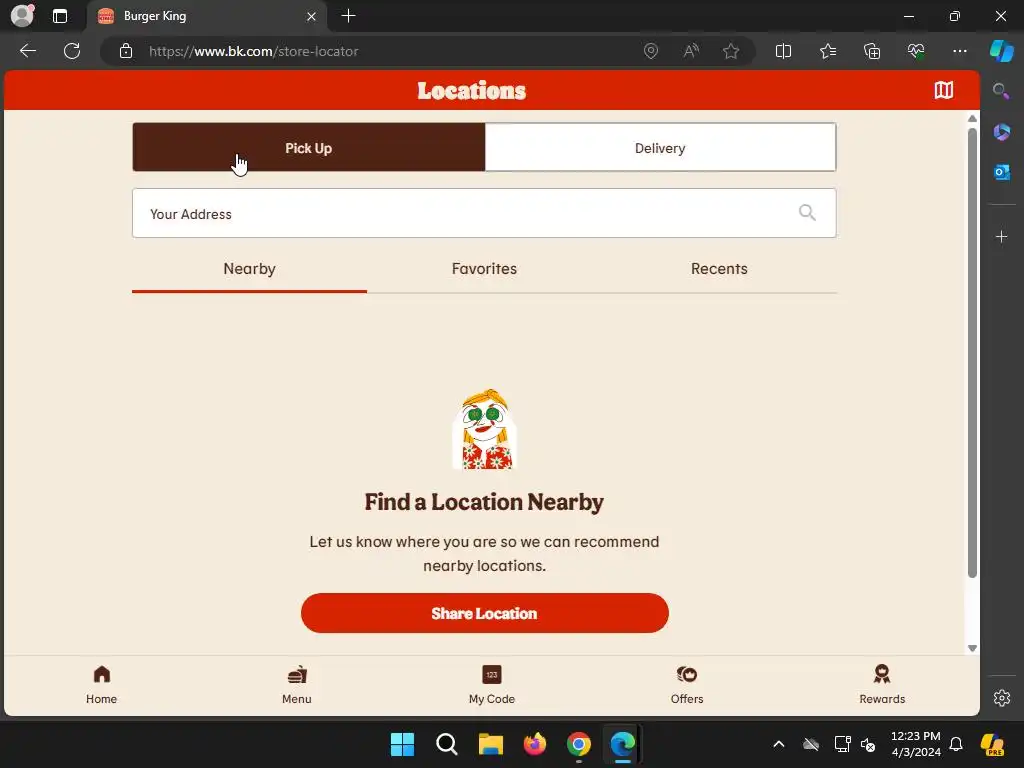Show hidden system tray icons

pyautogui.click(x=778, y=744)
